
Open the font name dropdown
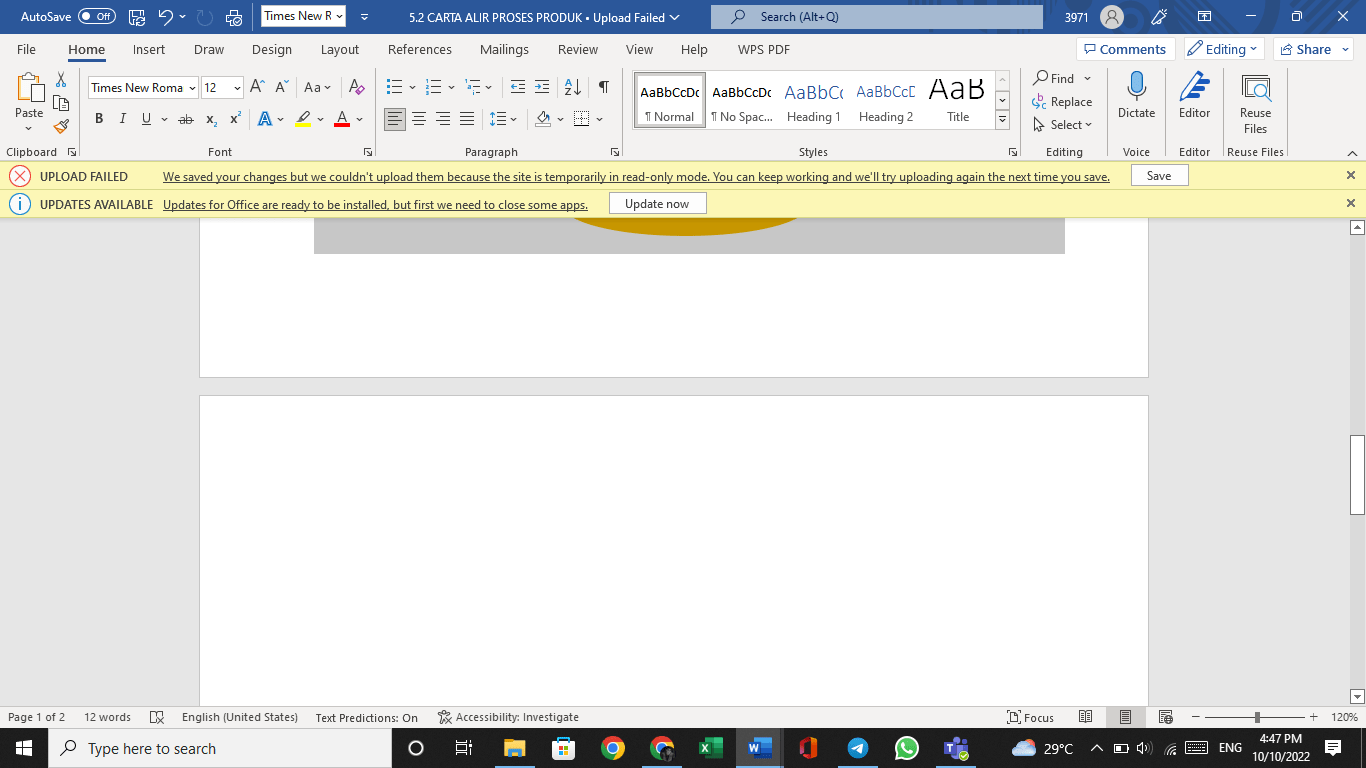(192, 88)
